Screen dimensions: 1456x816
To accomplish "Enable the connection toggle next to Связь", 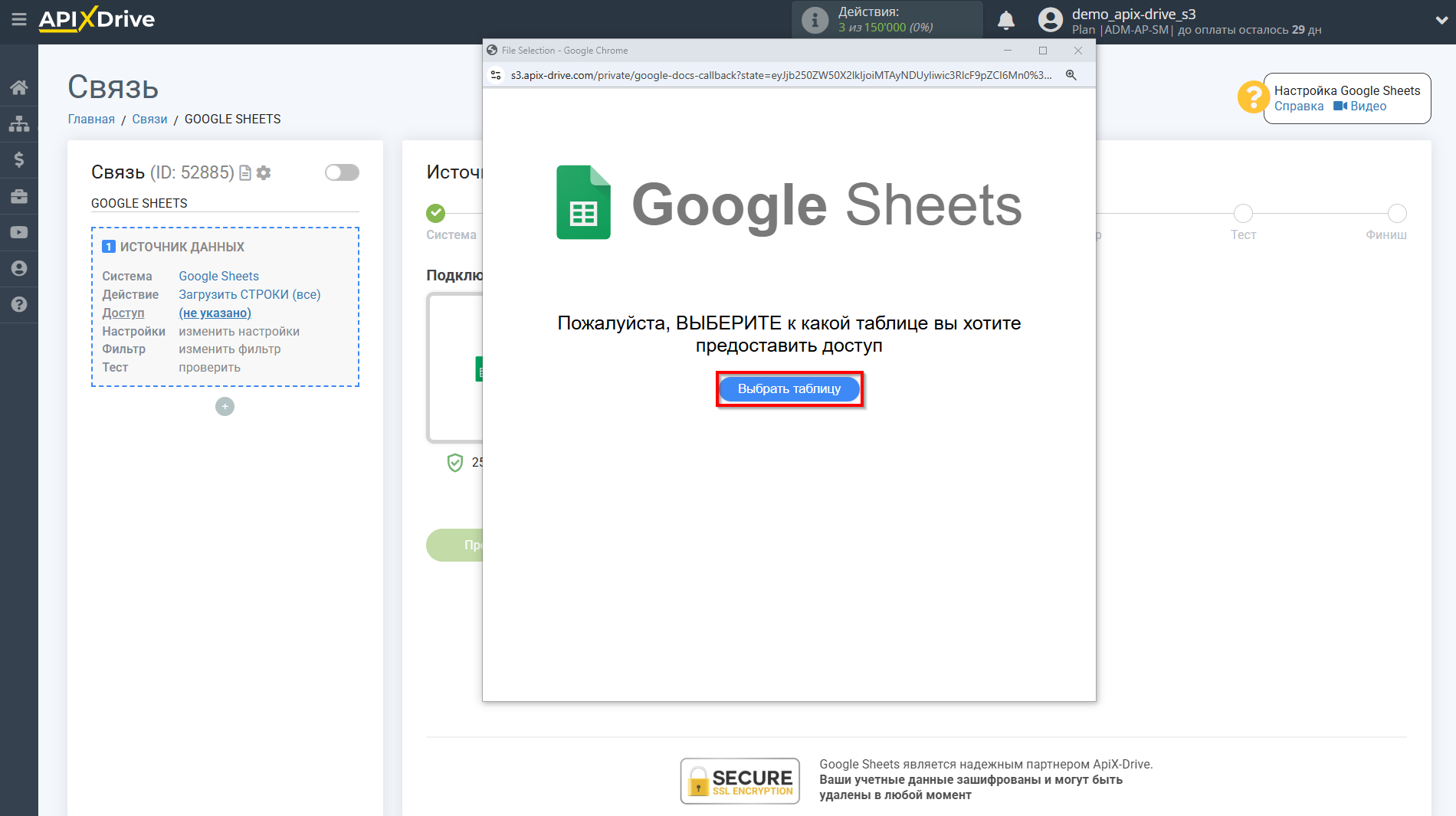I will [342, 172].
